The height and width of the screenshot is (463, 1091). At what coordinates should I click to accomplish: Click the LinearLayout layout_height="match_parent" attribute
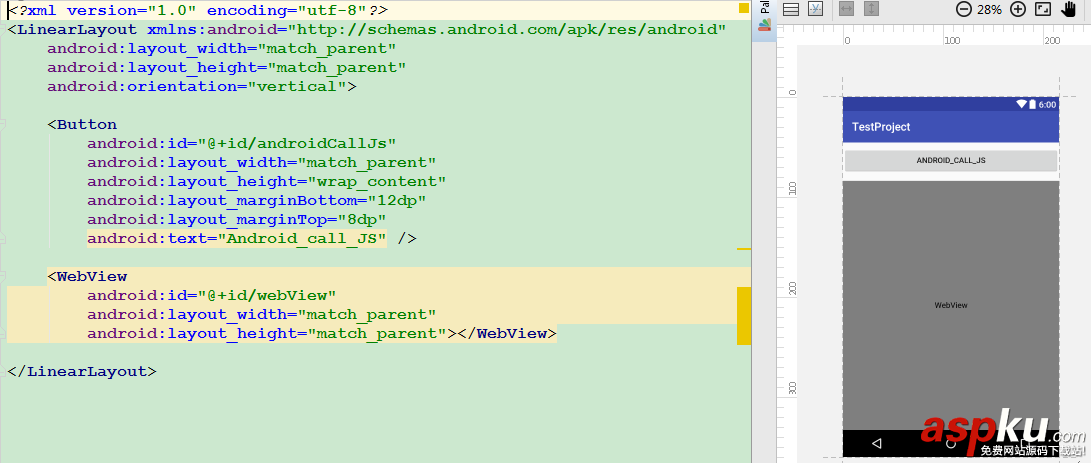pyautogui.click(x=227, y=68)
